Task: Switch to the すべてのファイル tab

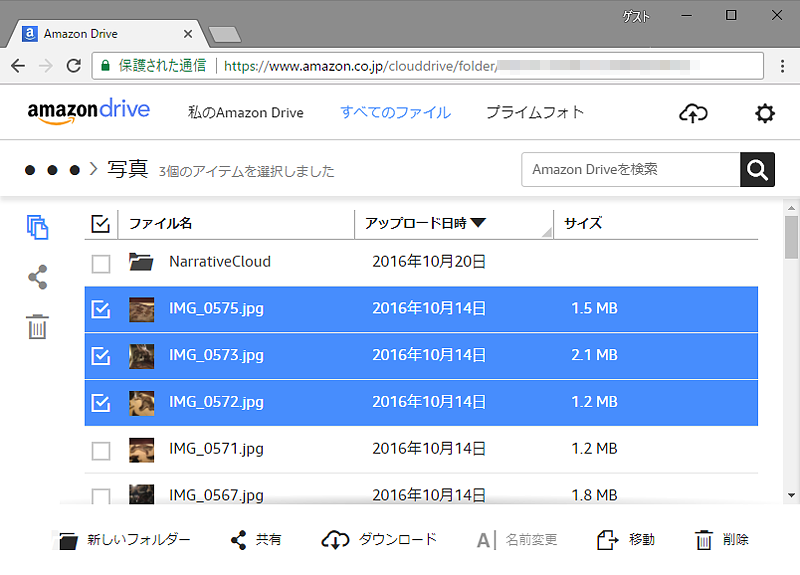Action: tap(395, 112)
